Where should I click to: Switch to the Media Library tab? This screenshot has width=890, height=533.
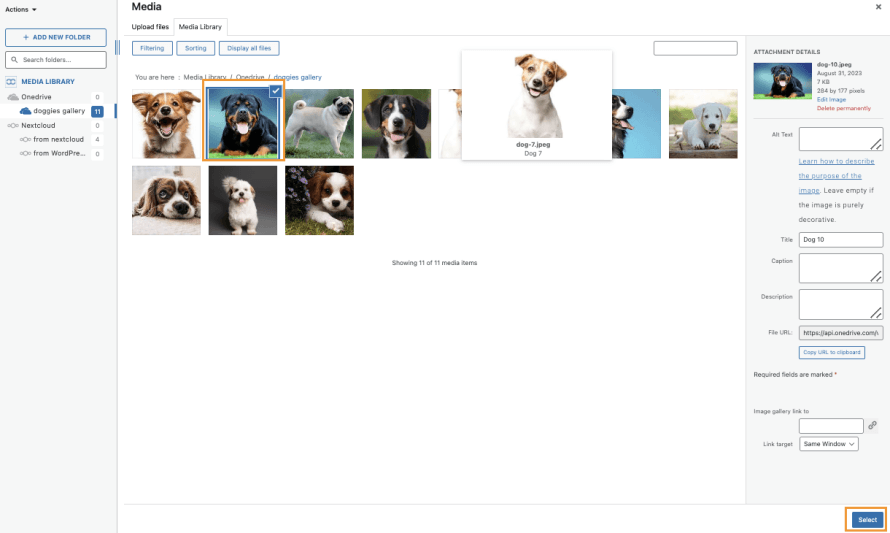200,27
